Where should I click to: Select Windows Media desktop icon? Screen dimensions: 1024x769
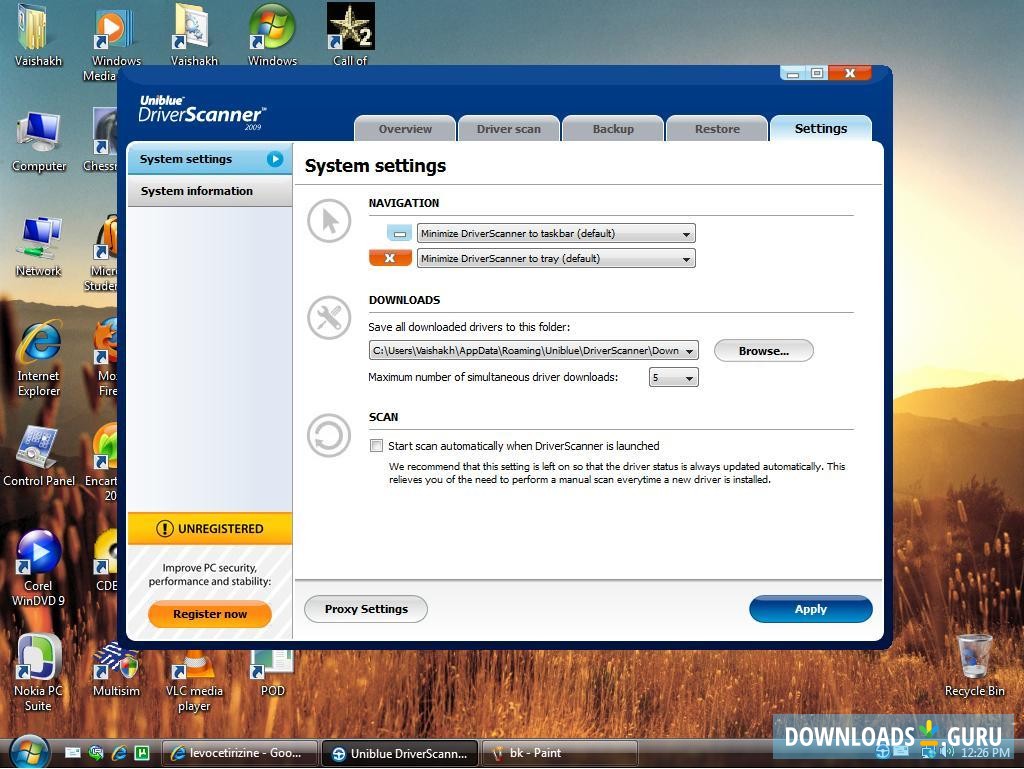pos(114,42)
